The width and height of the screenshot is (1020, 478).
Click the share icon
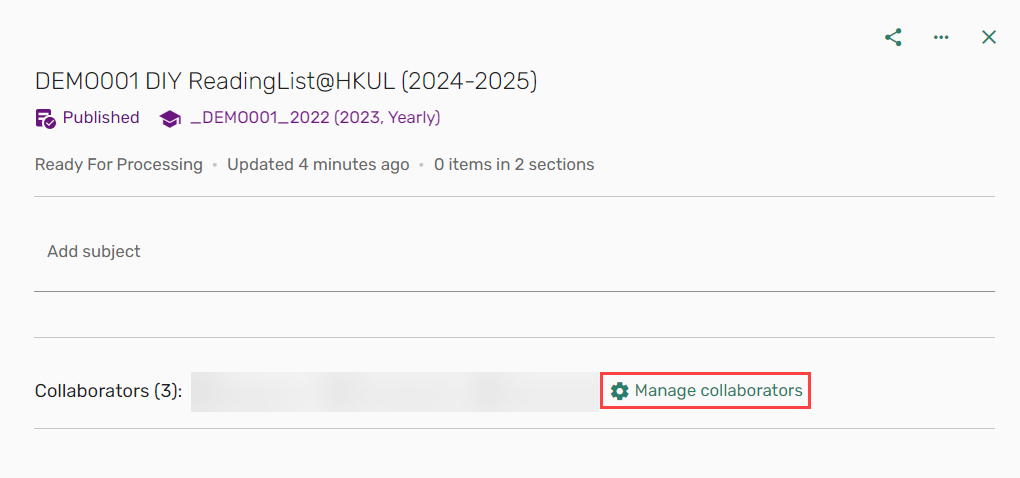[893, 37]
